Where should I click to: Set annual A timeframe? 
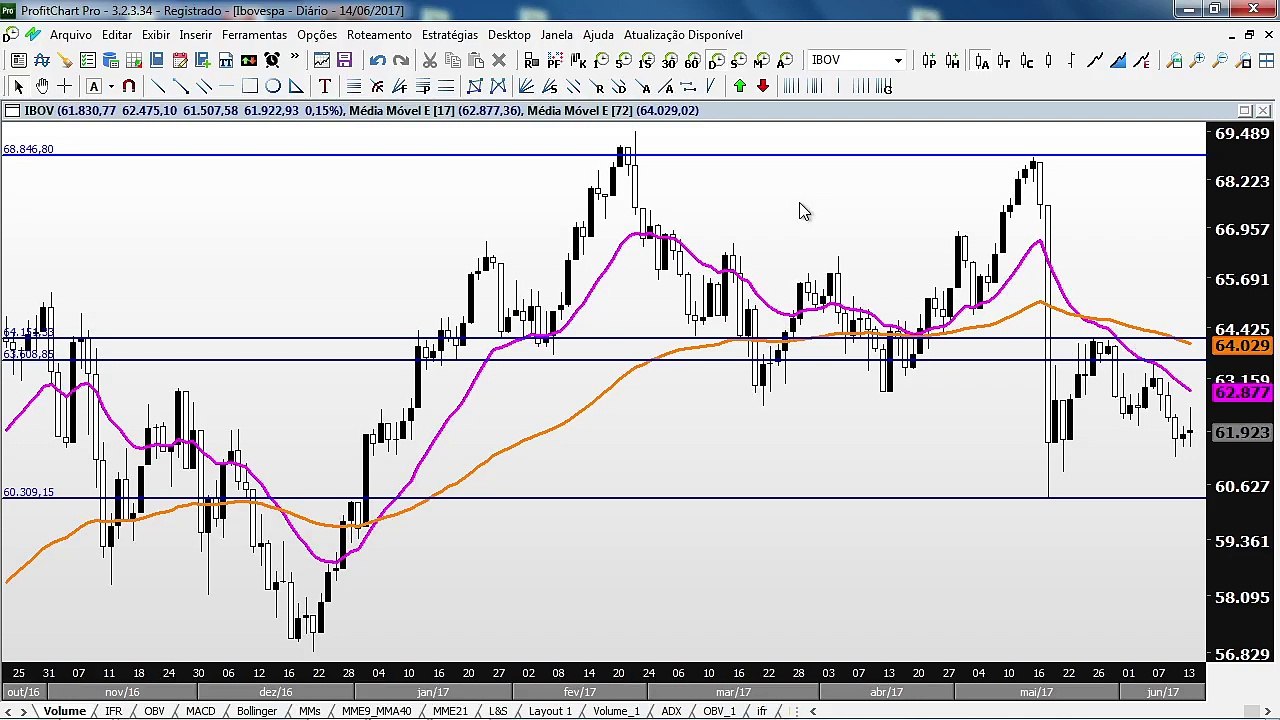pos(785,60)
